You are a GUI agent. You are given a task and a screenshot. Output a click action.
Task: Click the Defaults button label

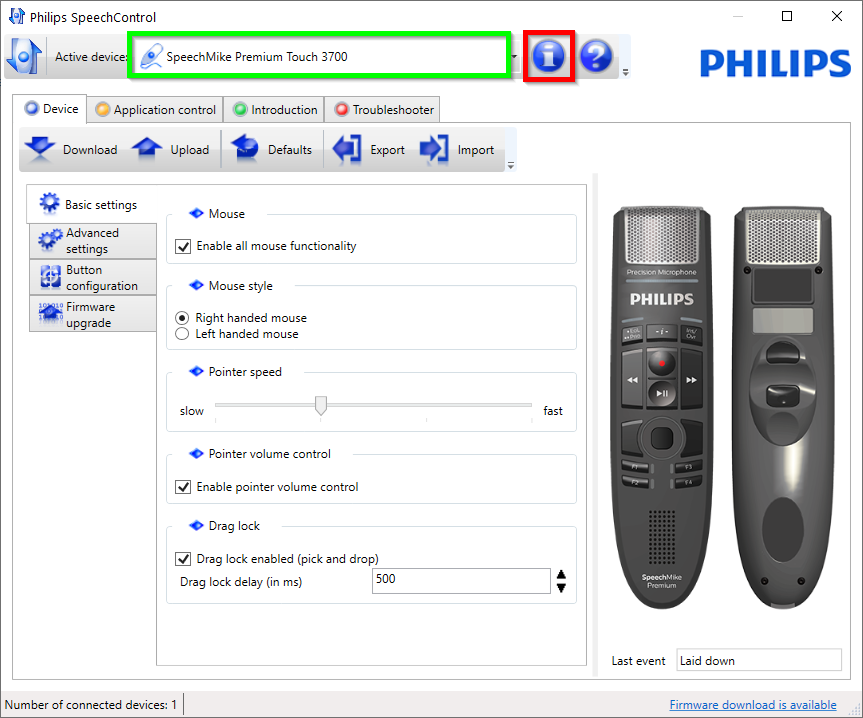(x=290, y=150)
